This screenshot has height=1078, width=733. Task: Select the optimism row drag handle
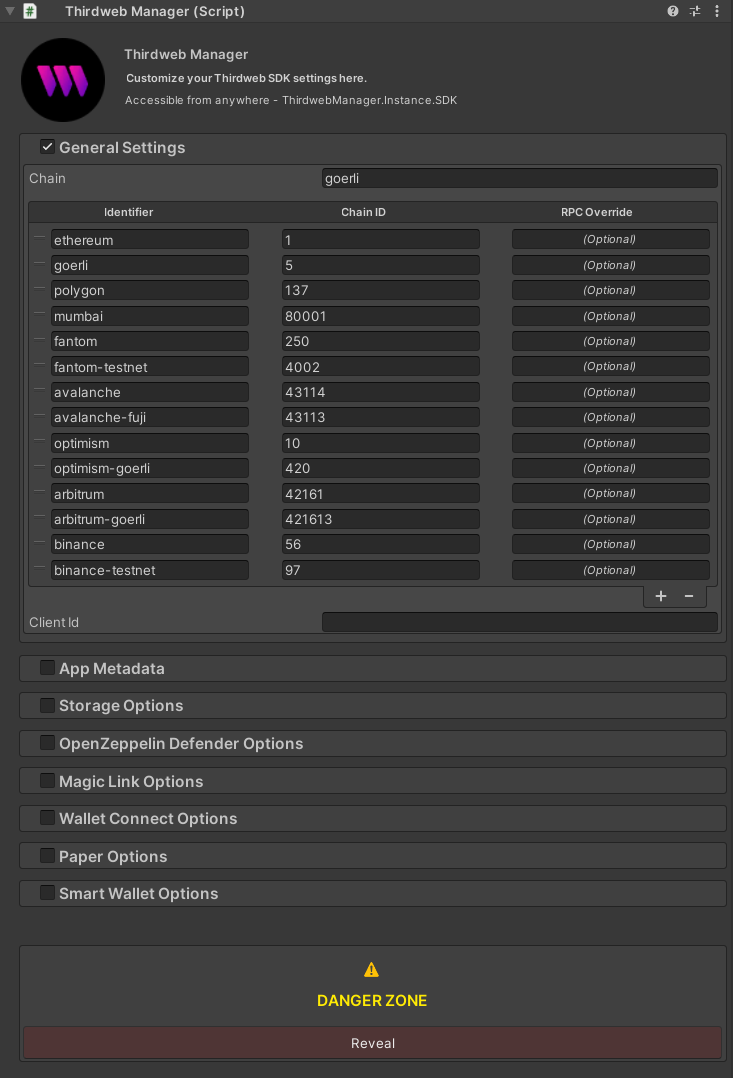coord(39,441)
